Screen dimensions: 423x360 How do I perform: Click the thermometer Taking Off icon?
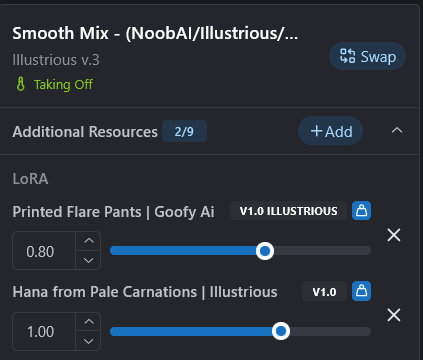tap(21, 84)
